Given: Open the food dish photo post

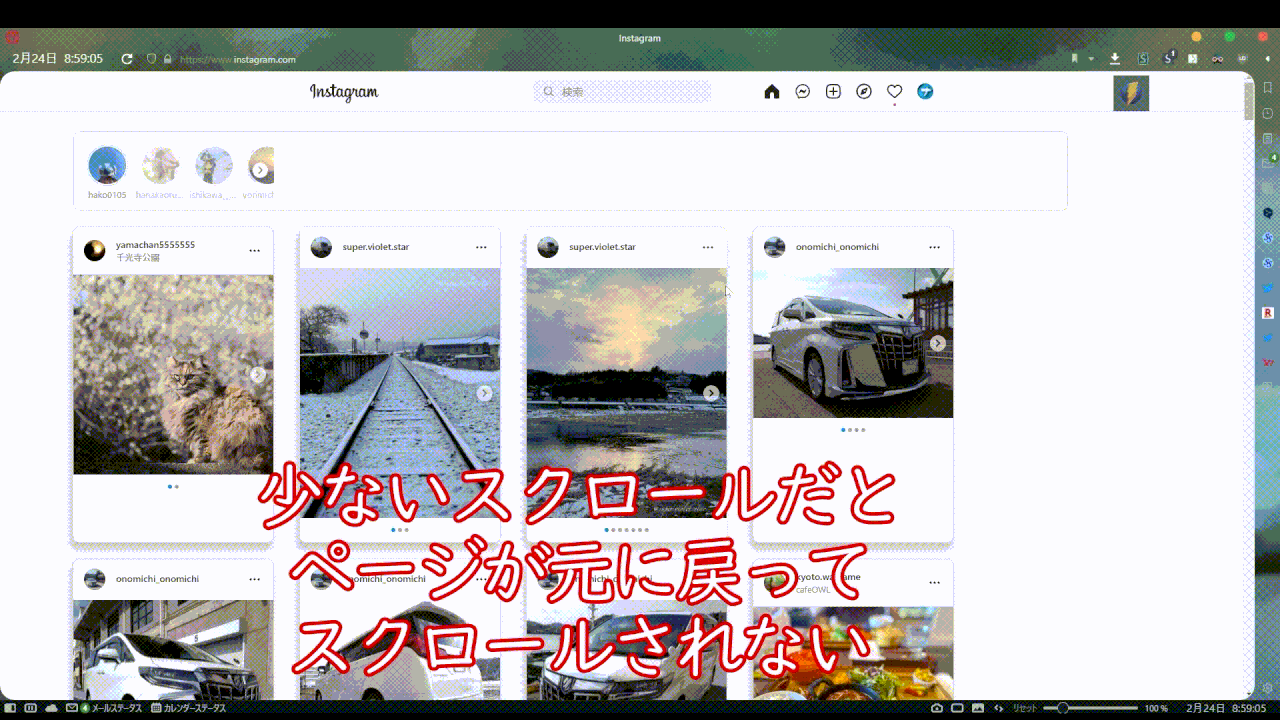Looking at the screenshot, I should point(853,653).
